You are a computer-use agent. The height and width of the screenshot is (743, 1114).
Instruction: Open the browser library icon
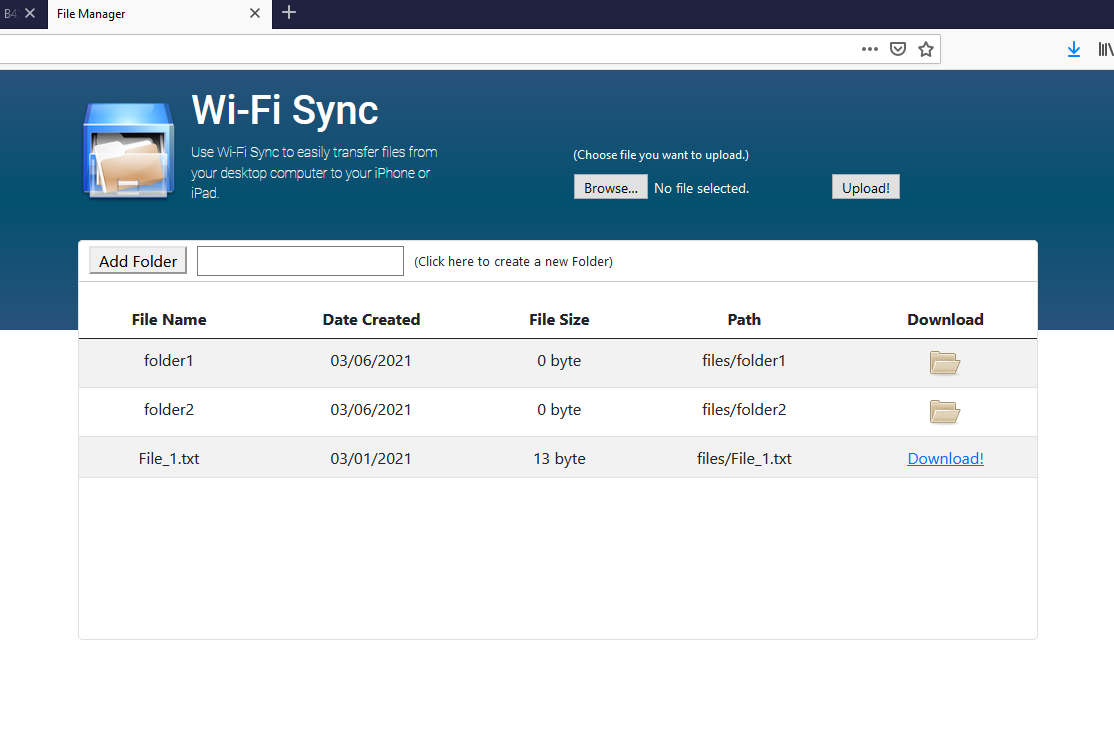1105,49
